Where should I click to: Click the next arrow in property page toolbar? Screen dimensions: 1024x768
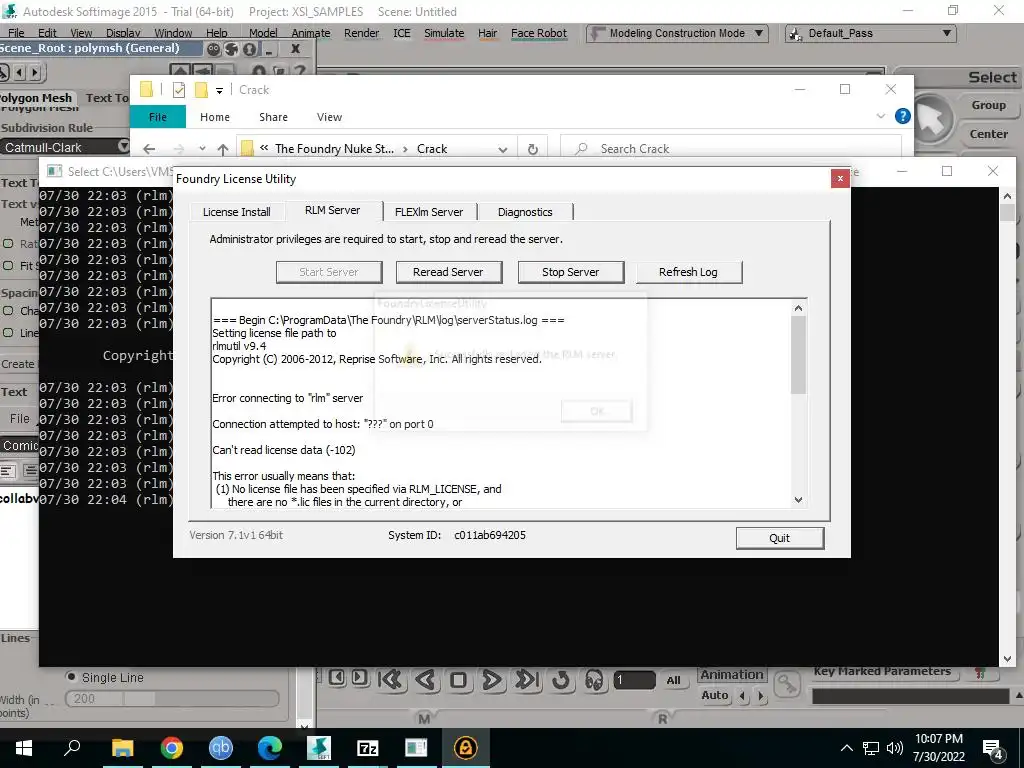(35, 72)
